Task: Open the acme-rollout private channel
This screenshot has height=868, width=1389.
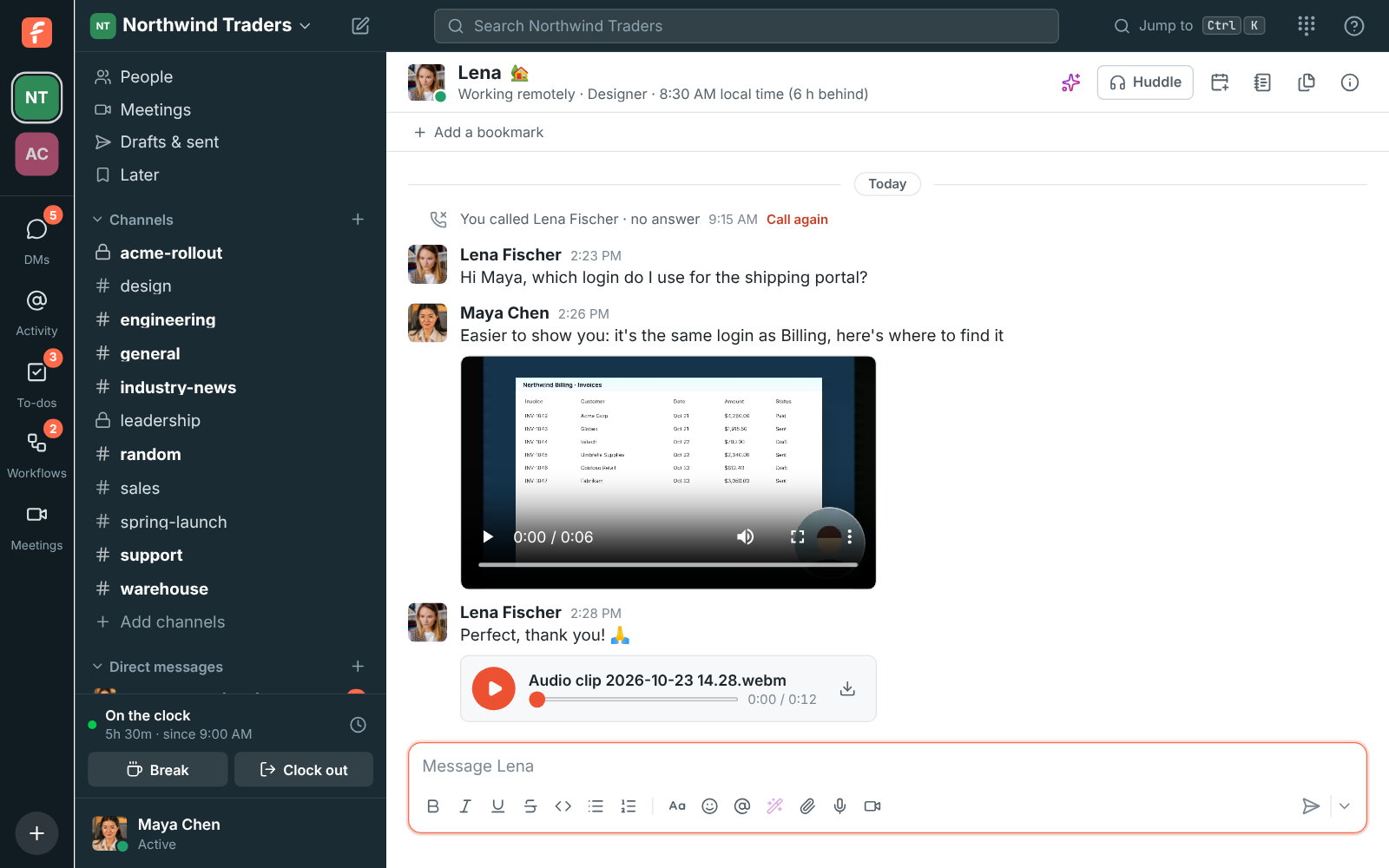Action: point(230,253)
